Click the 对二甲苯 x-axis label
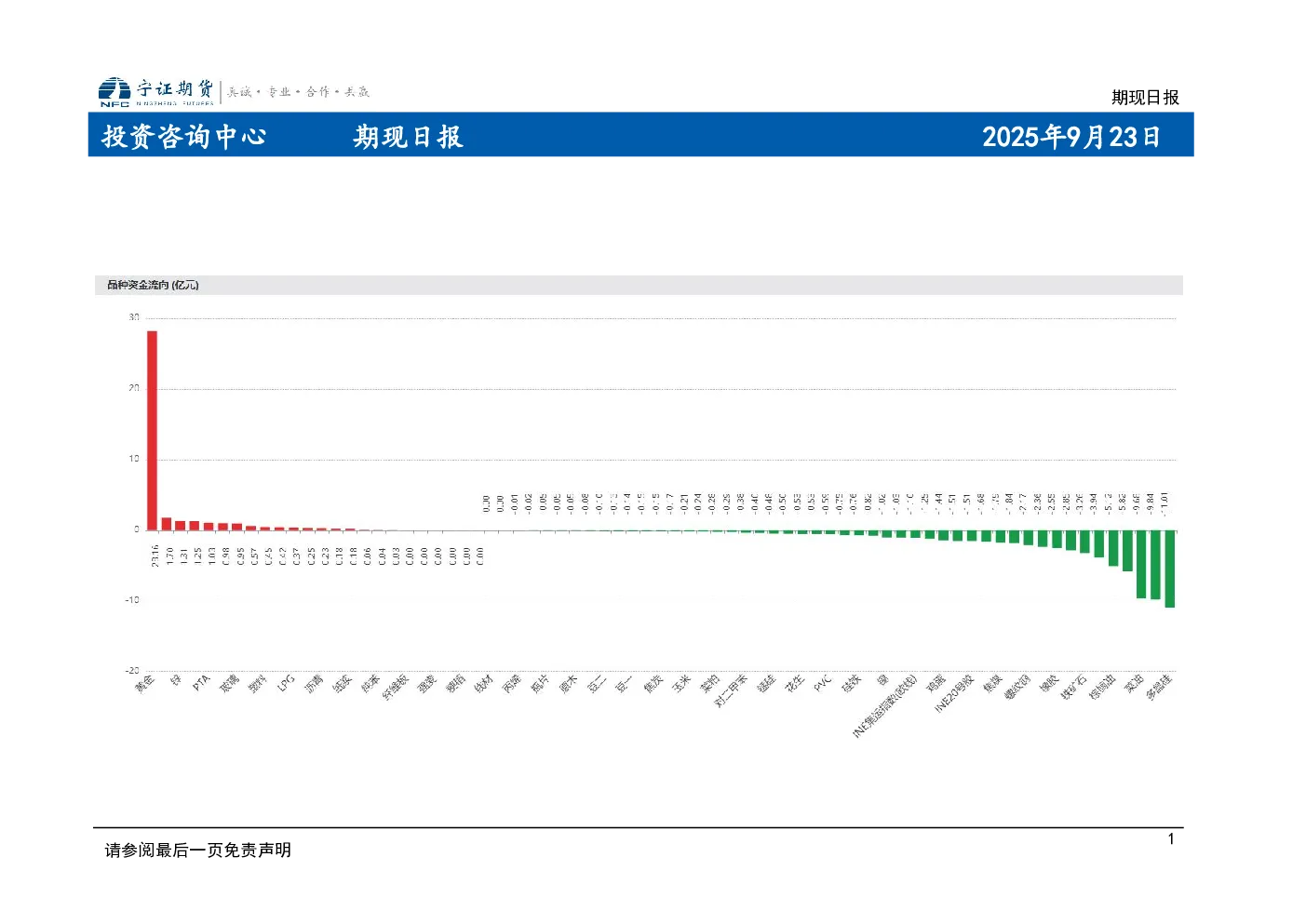Image resolution: width=1306 pixels, height=924 pixels. (x=731, y=690)
